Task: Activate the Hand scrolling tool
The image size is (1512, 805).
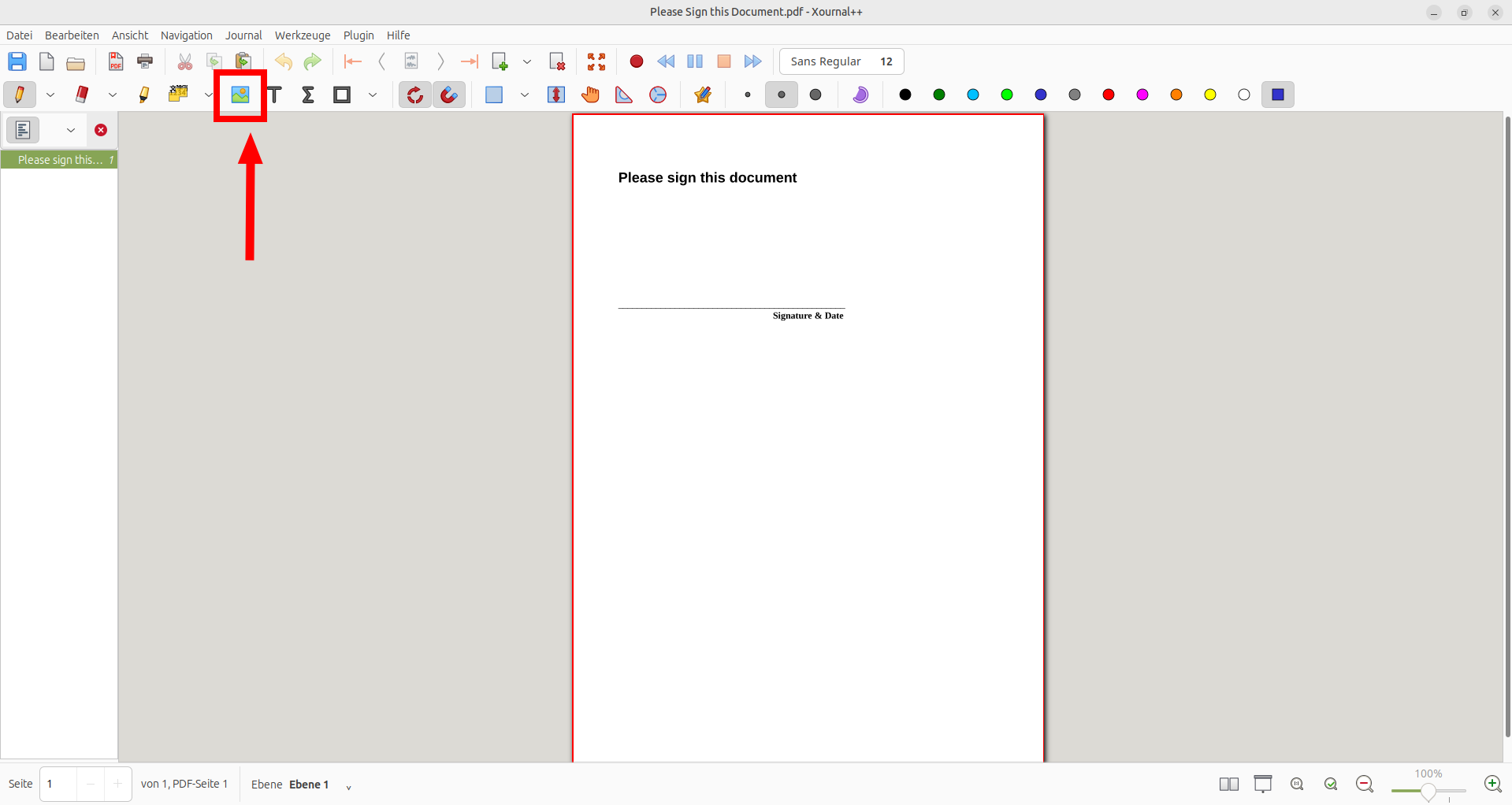Action: (x=590, y=95)
